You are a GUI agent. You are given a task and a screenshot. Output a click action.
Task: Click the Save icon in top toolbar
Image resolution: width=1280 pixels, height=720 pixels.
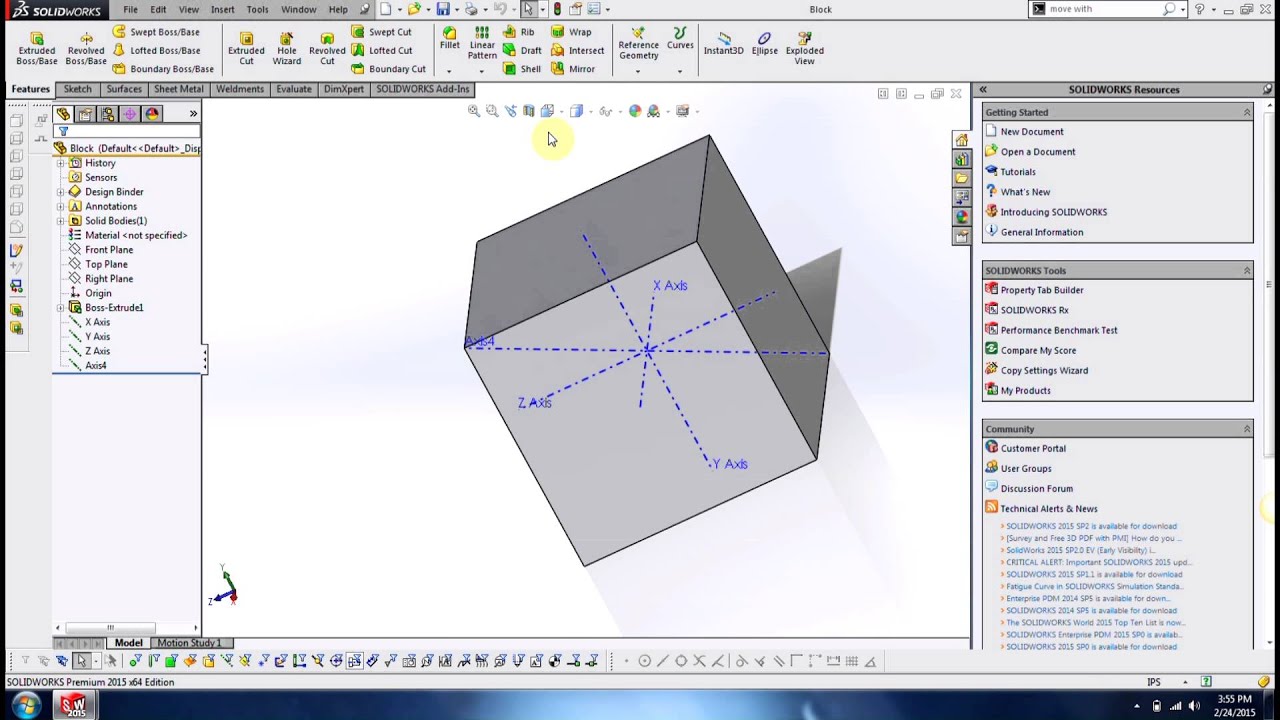443,9
